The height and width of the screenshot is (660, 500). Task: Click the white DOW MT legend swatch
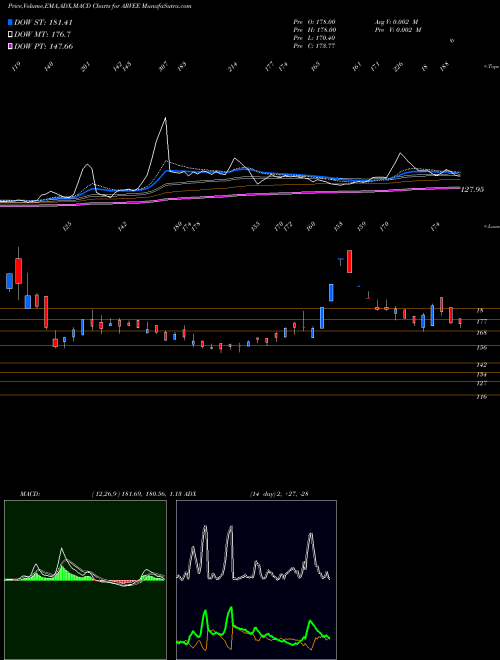point(10,35)
